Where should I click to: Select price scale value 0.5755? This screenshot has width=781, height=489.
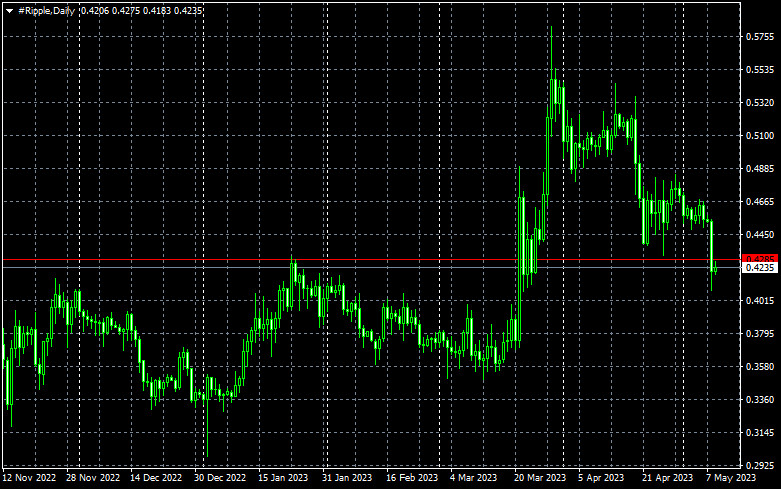coord(760,37)
